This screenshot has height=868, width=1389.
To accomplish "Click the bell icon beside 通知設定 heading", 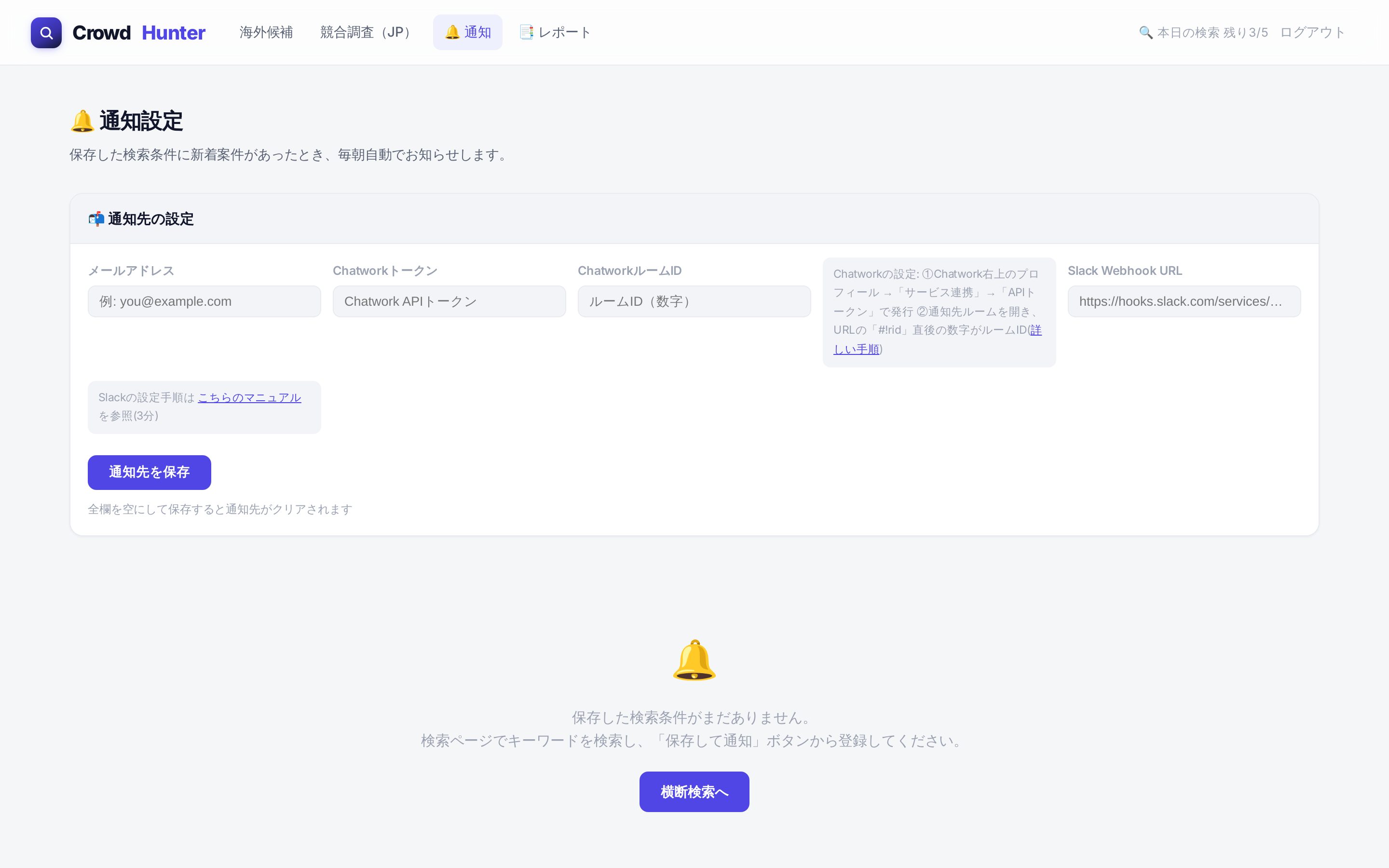I will pyautogui.click(x=82, y=121).
